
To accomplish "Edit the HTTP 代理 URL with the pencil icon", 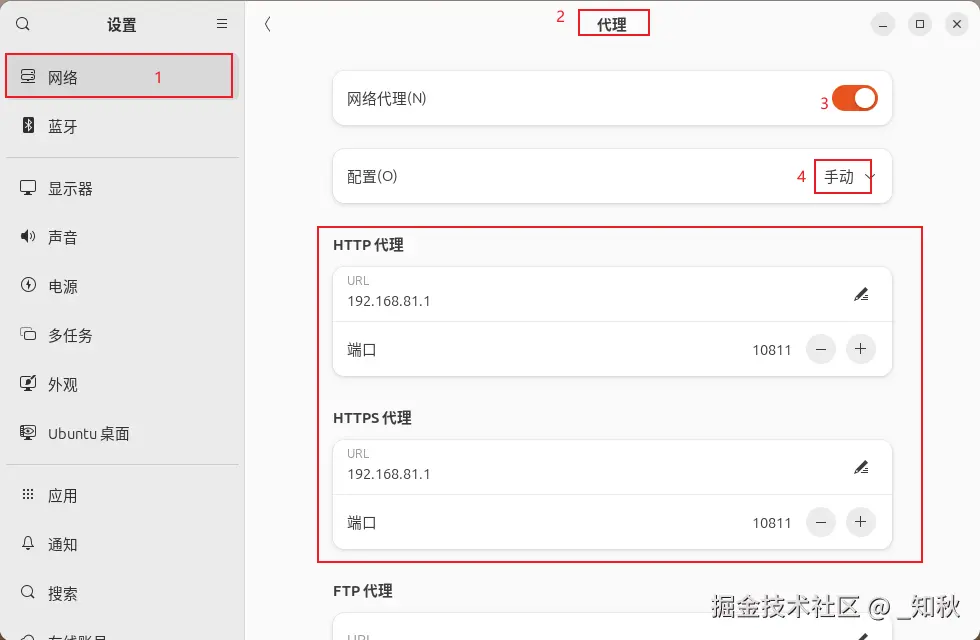I will coord(861,294).
